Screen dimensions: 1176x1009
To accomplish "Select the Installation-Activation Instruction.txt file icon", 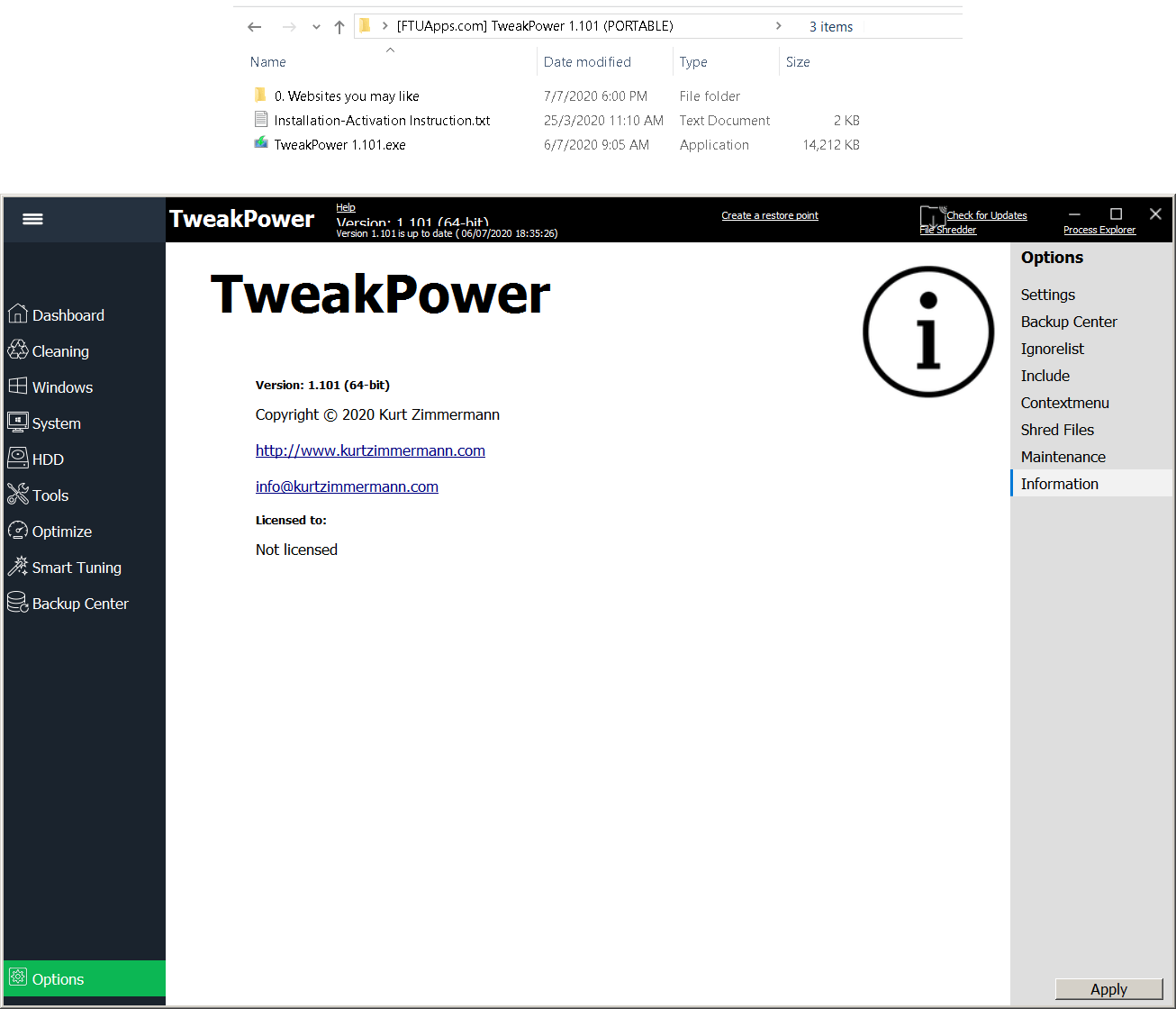I will [x=261, y=120].
